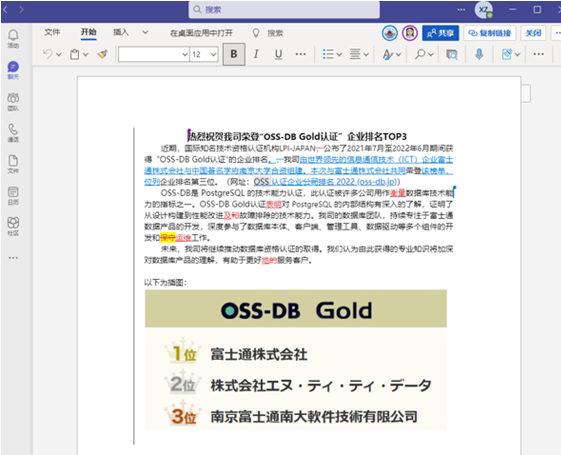Open more toolbar options after review icon
The height and width of the screenshot is (455, 561).
point(538,54)
